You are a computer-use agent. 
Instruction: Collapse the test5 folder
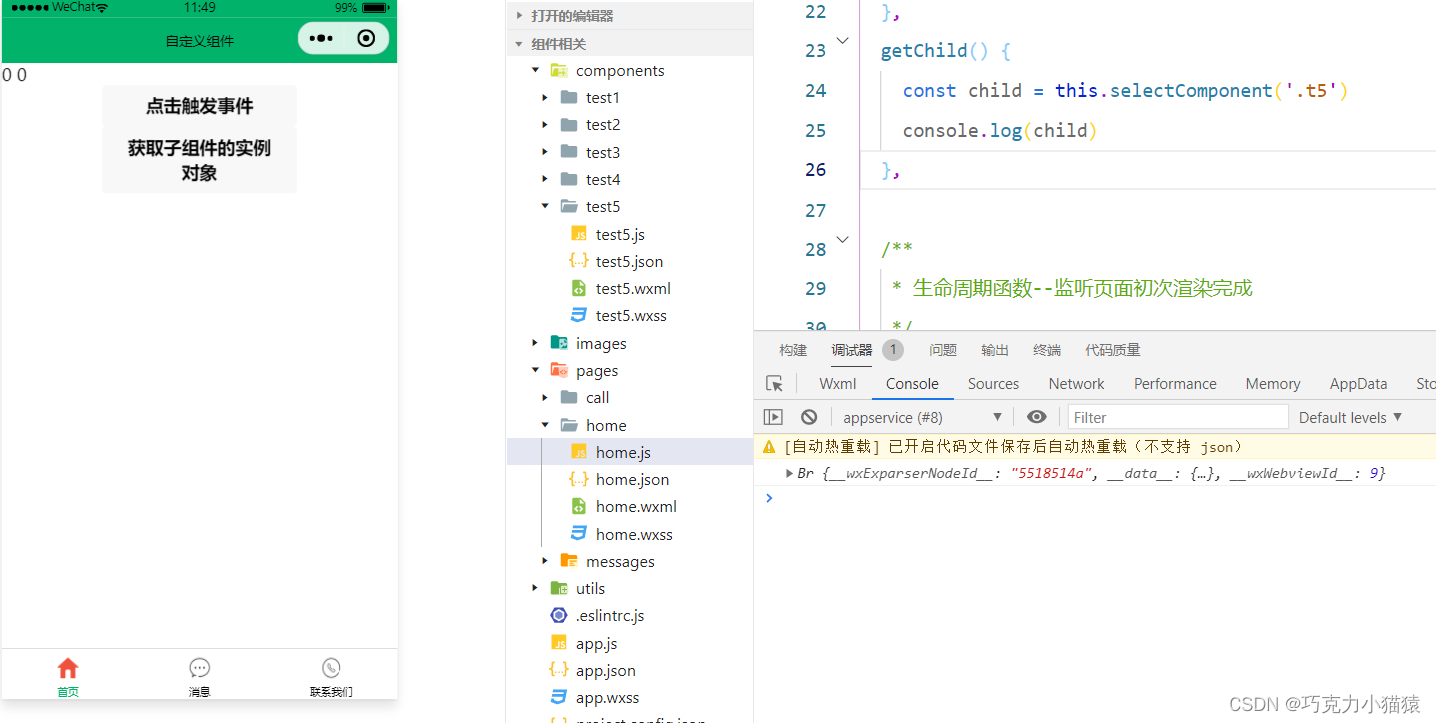tap(545, 206)
